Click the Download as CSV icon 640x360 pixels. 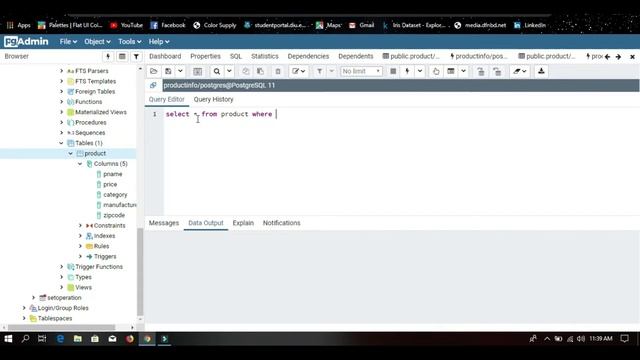[541, 71]
